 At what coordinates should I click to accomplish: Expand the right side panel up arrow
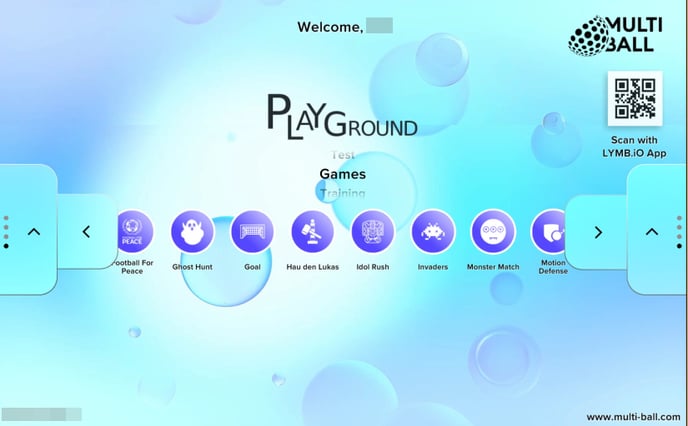click(x=652, y=232)
